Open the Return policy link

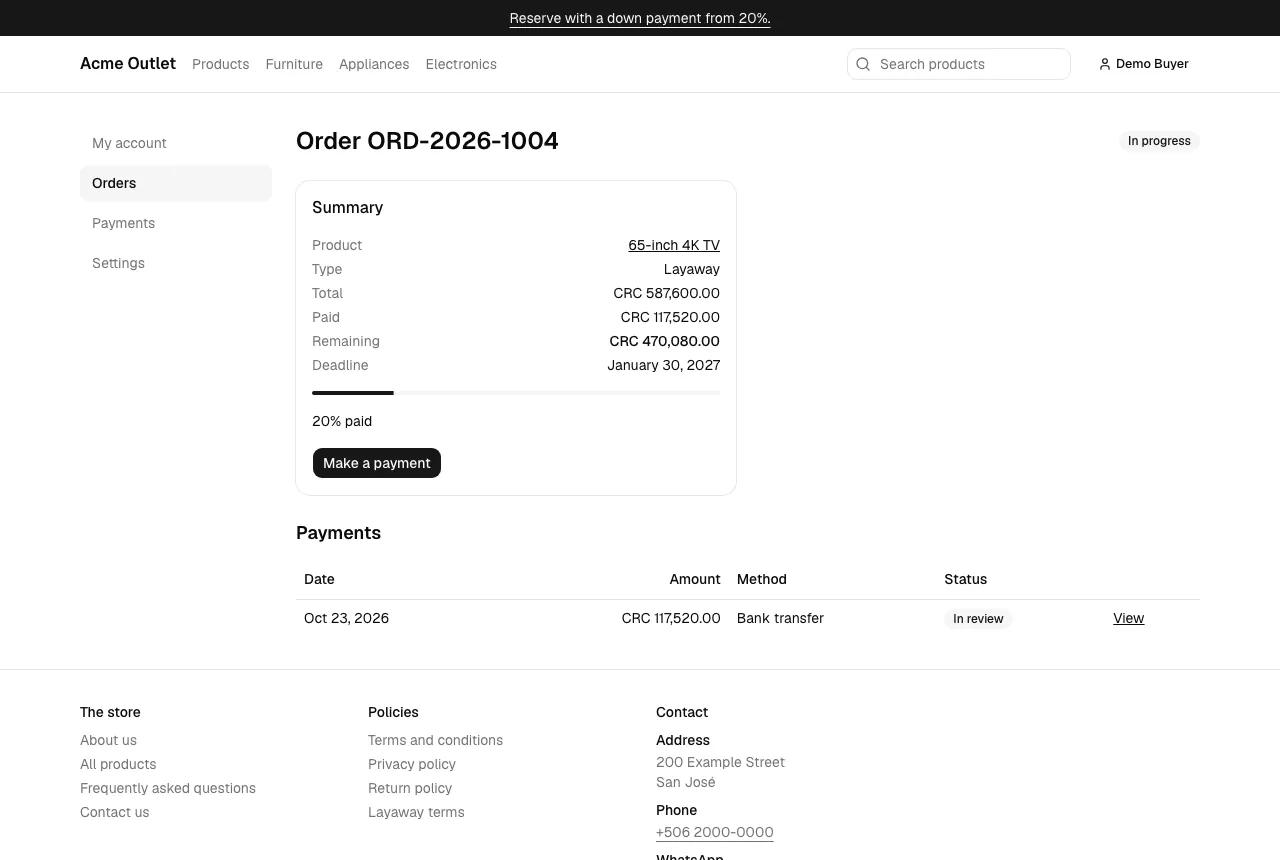410,788
